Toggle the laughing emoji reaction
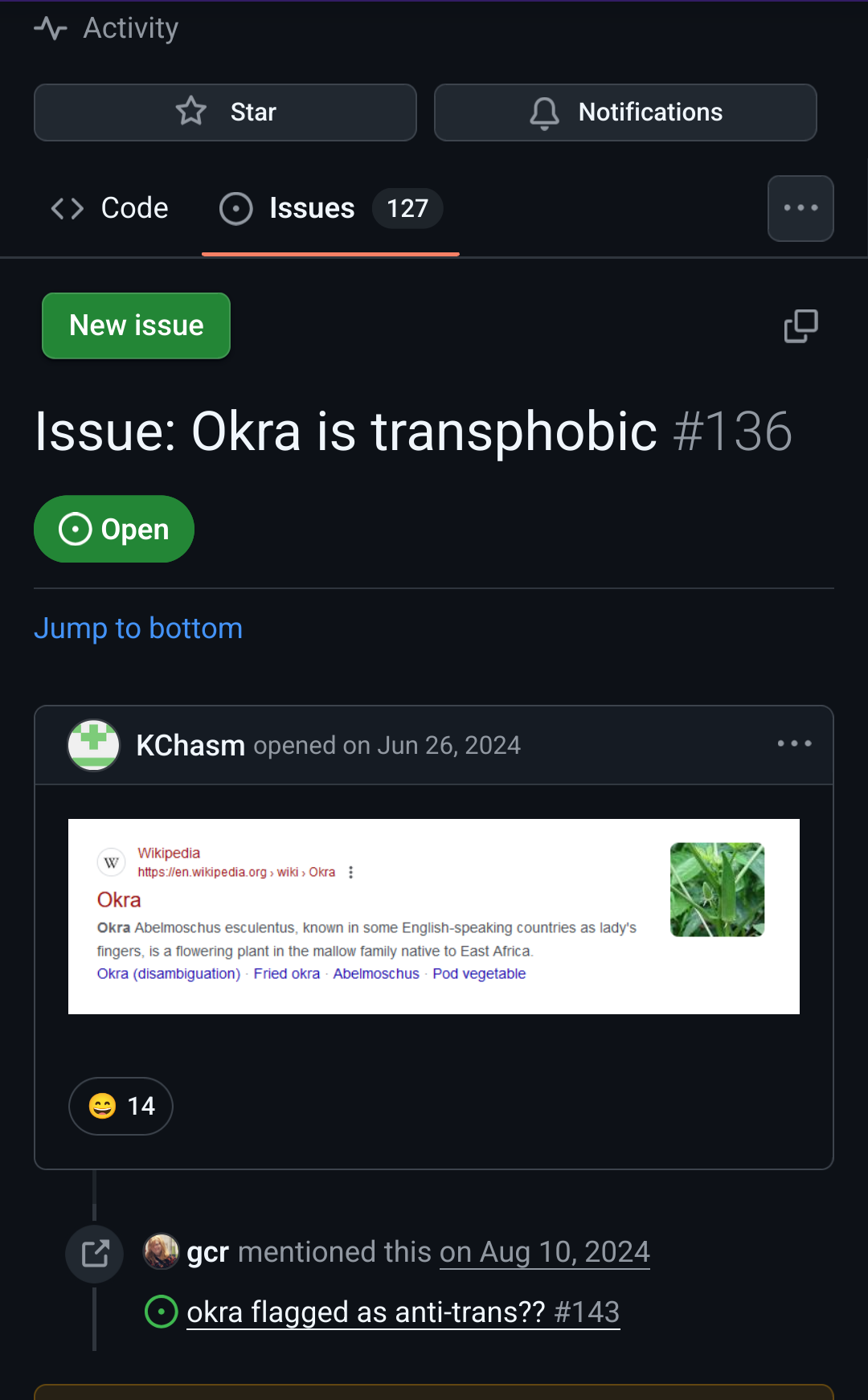This screenshot has width=868, height=1400. point(121,1106)
